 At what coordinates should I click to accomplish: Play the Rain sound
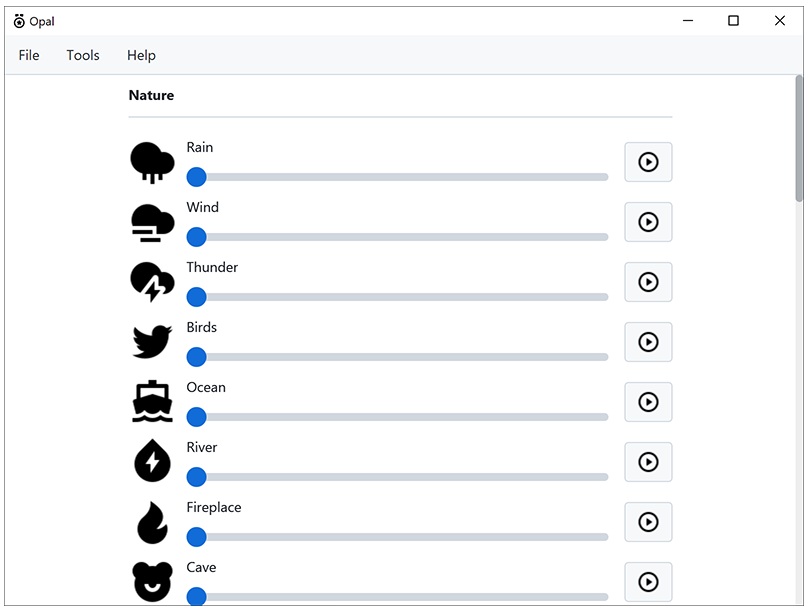(648, 162)
